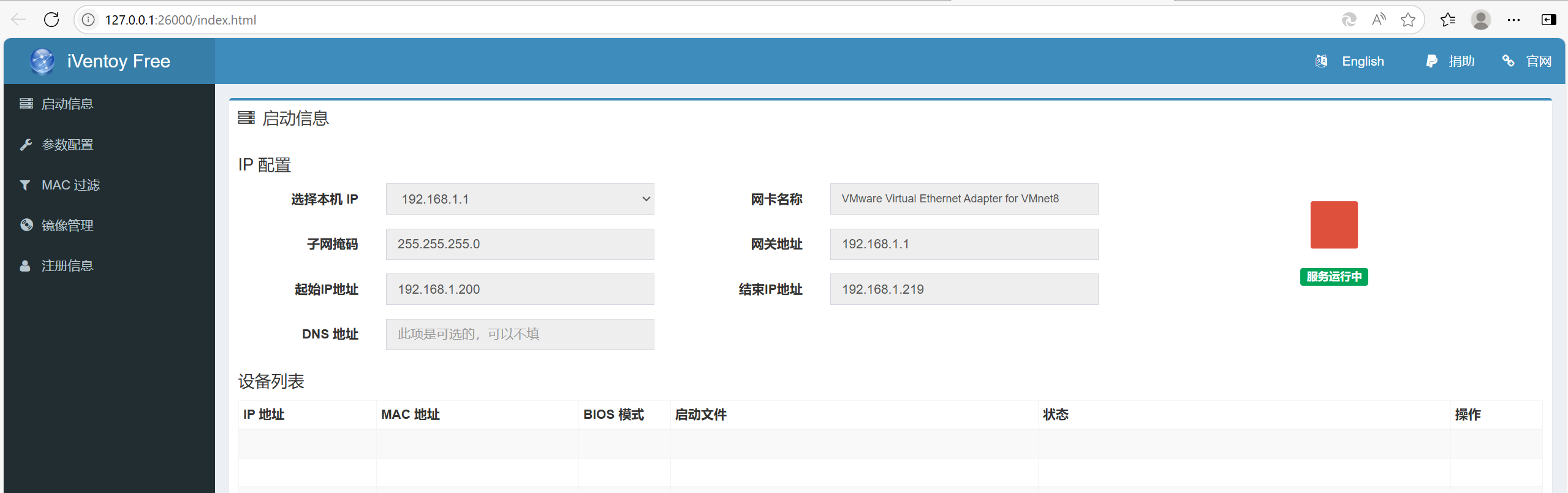Click the browser back arrow
The width and height of the screenshot is (1568, 493).
(x=18, y=20)
